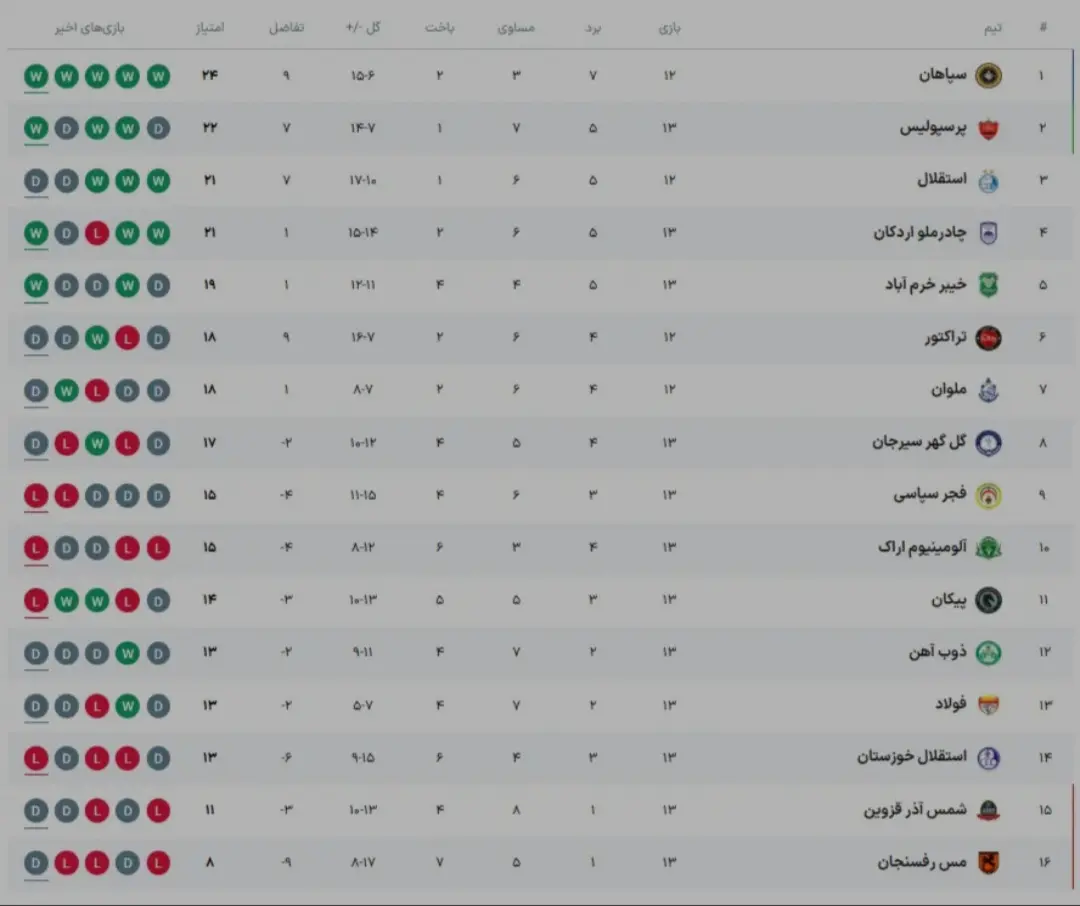Click the recent games (بازی‌های اخیر) header
Screen dimensions: 1080x906
pos(89,27)
